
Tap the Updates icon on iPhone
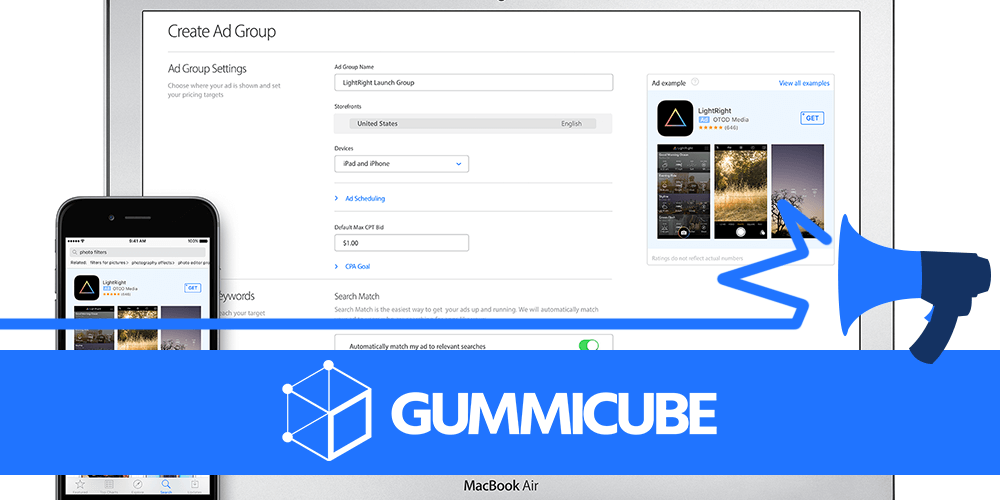(195, 485)
